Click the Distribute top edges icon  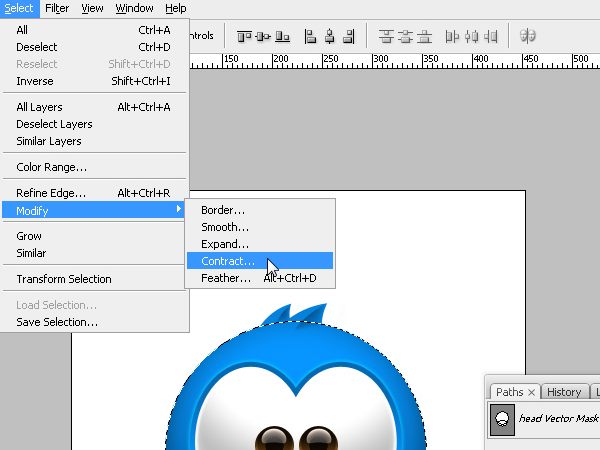click(x=386, y=36)
